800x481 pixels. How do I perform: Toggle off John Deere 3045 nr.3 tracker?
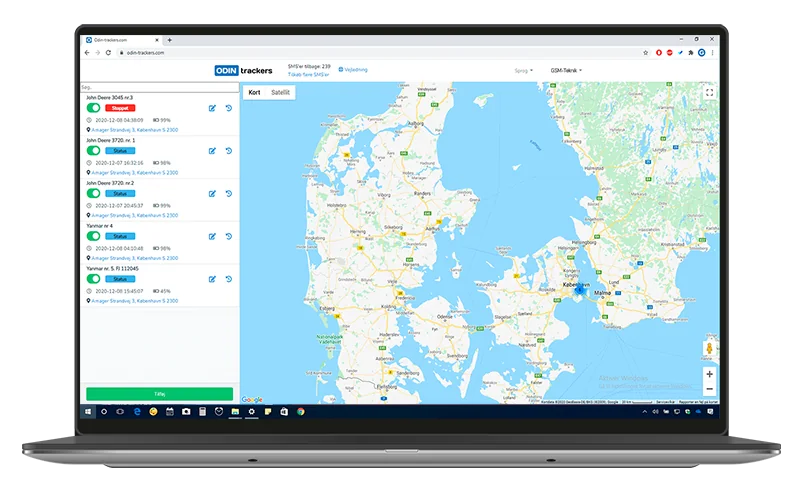[93, 108]
